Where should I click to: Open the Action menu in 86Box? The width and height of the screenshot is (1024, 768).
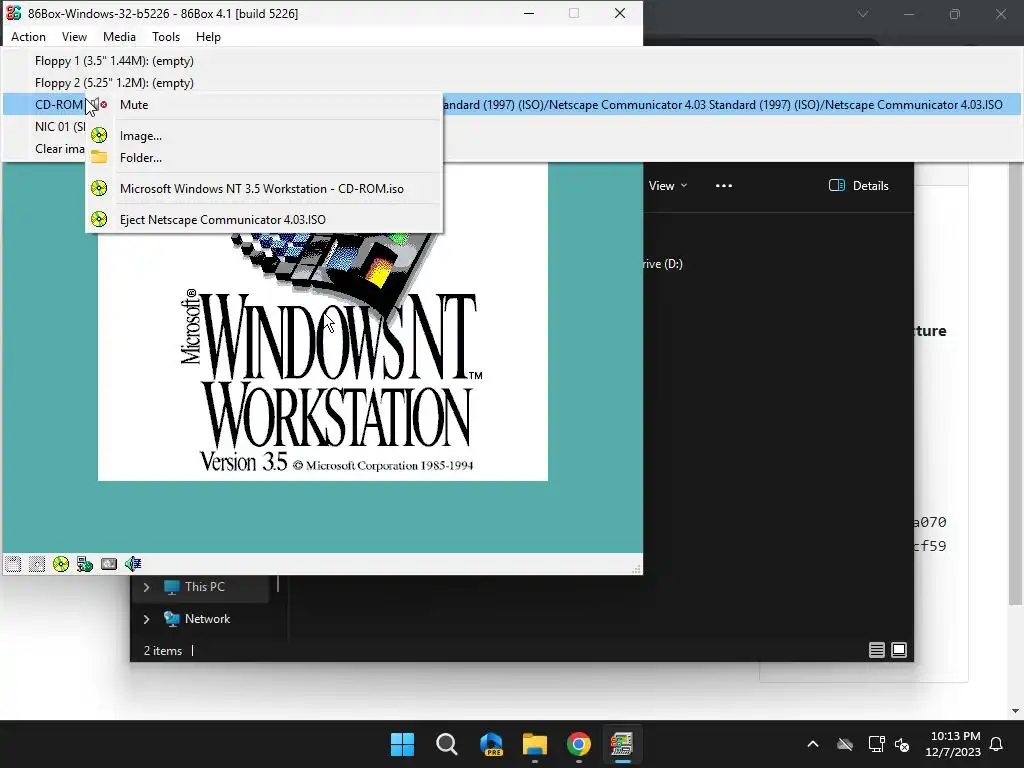coord(29,37)
